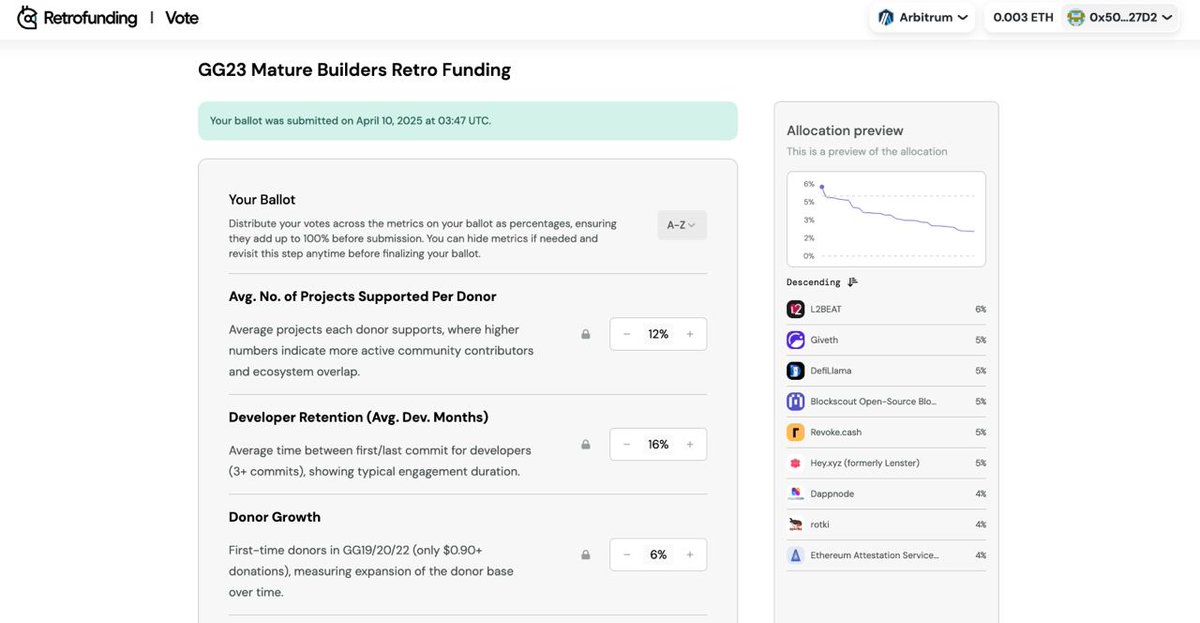
Task: Click Developer Retention (Avg. Dev. Months) heading
Action: tap(359, 417)
